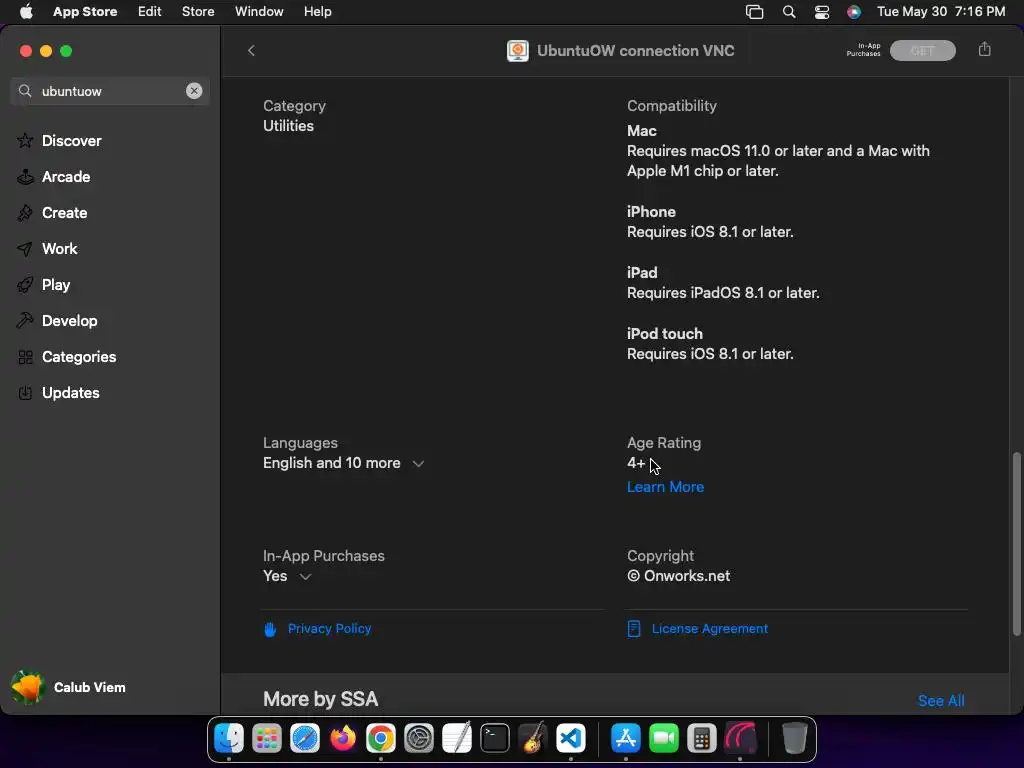Click the Onworks.net copyright text
Viewport: 1024px width, 768px height.
pos(679,576)
